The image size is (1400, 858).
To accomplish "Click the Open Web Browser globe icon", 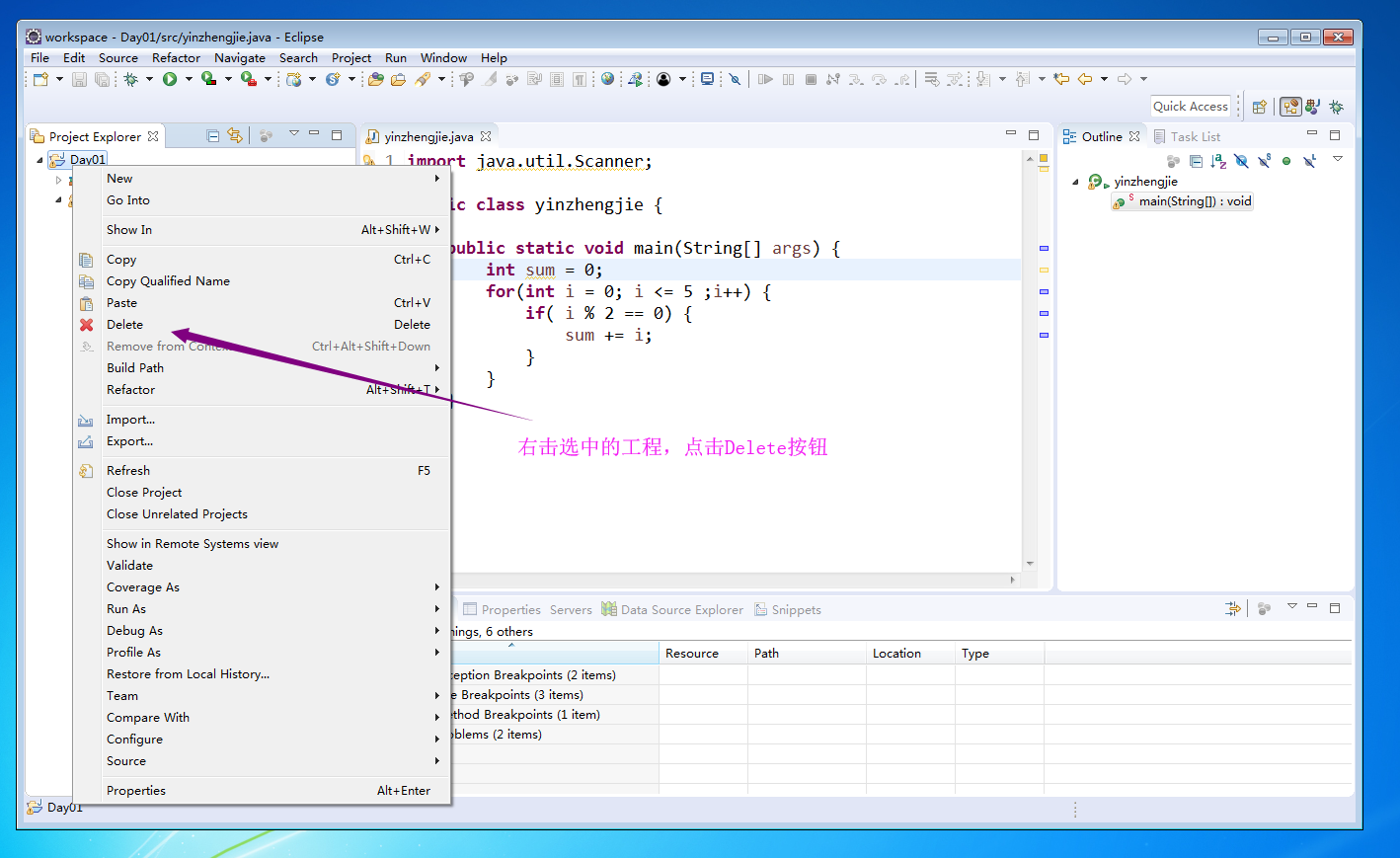I will pyautogui.click(x=607, y=79).
